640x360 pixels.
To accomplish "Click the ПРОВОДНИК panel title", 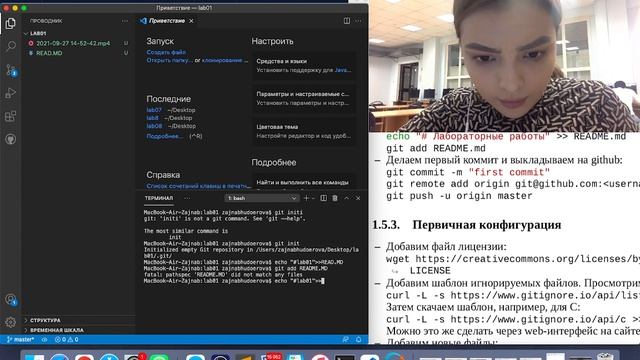I will (x=46, y=21).
